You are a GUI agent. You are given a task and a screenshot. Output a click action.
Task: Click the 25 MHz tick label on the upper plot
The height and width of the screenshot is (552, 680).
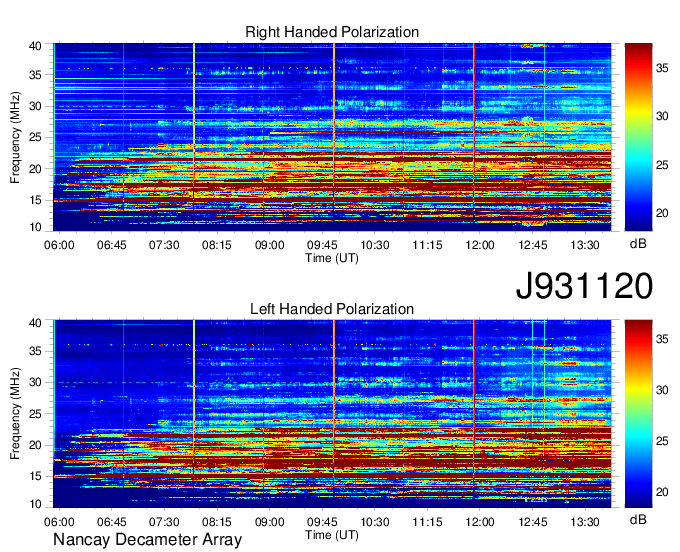(35, 137)
